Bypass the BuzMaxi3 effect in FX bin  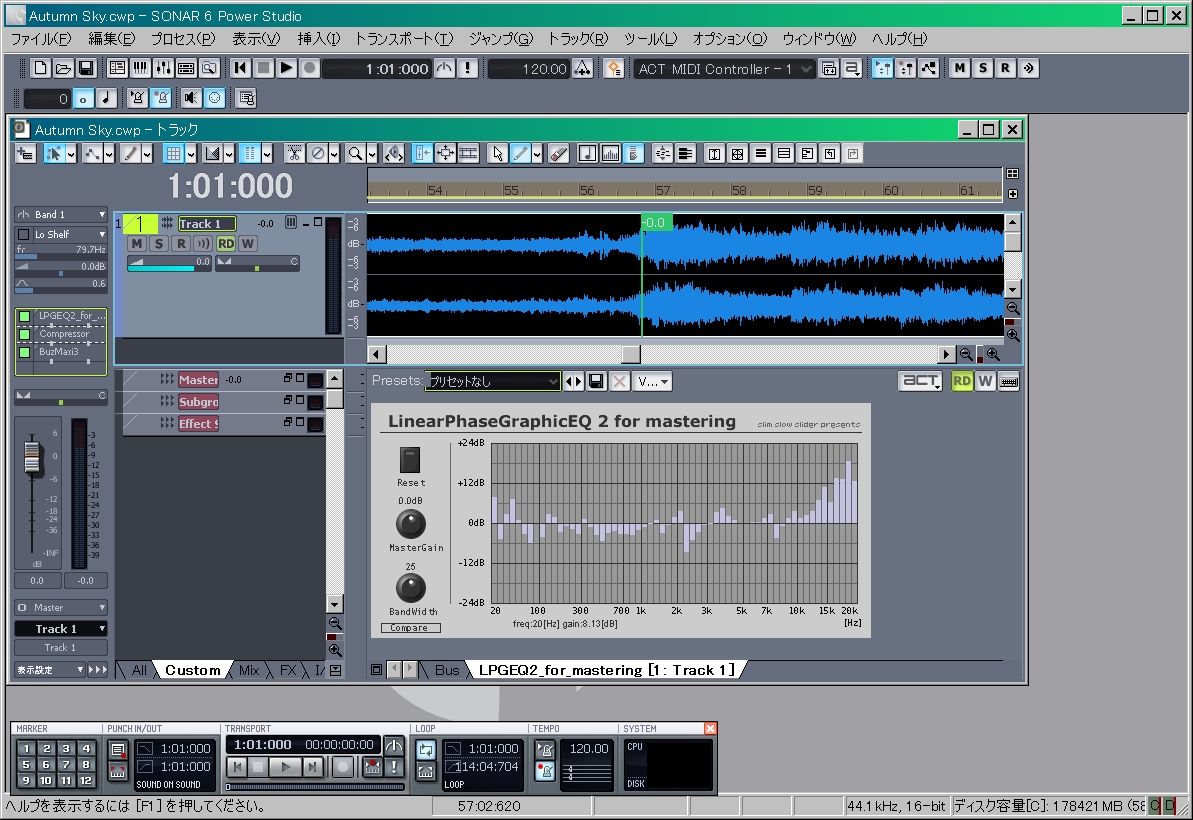click(24, 352)
